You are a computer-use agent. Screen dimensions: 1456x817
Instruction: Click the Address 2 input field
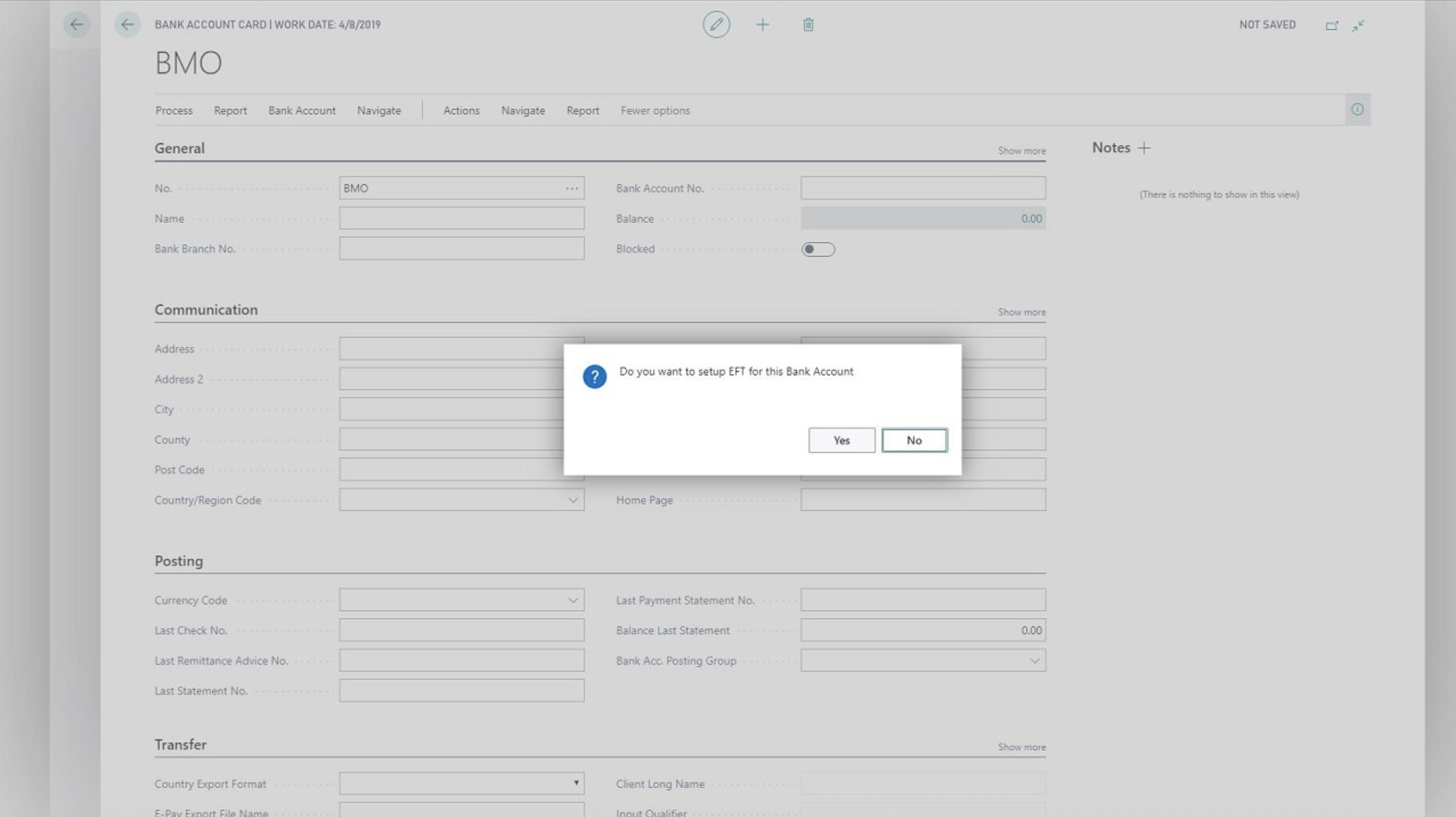point(452,379)
